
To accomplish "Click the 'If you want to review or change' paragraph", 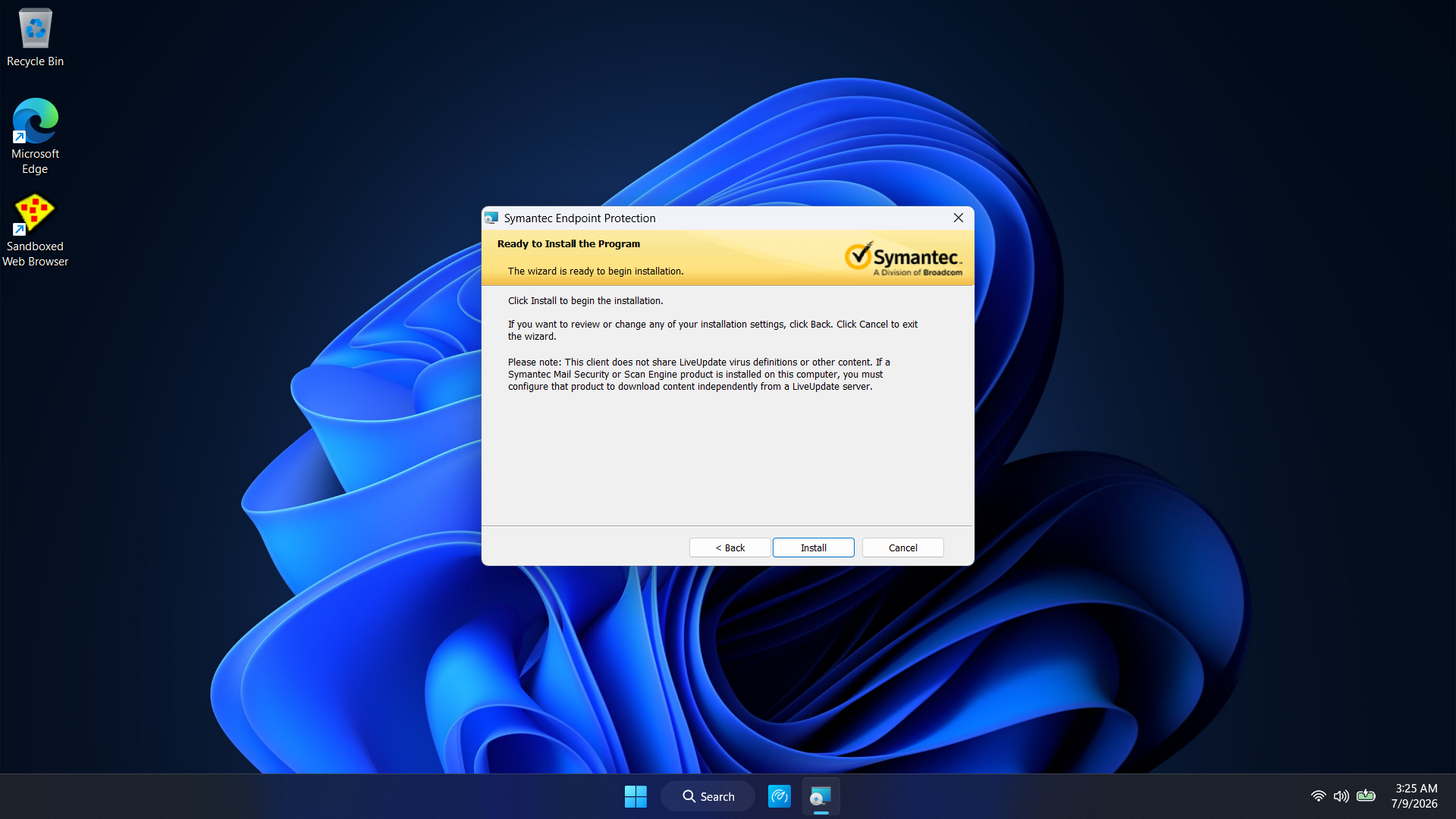I will tap(712, 330).
